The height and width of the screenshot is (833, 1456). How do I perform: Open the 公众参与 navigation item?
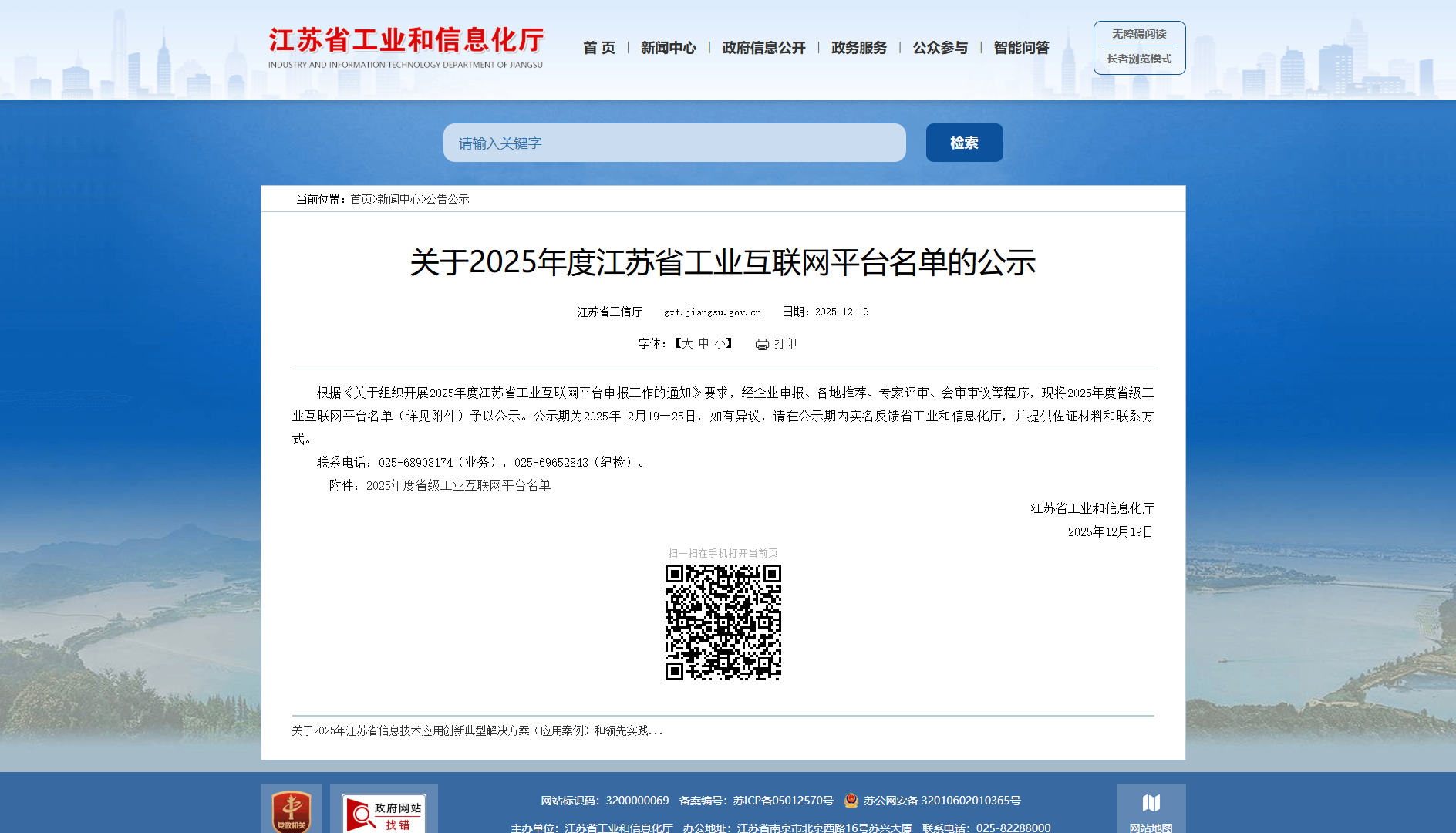point(940,48)
